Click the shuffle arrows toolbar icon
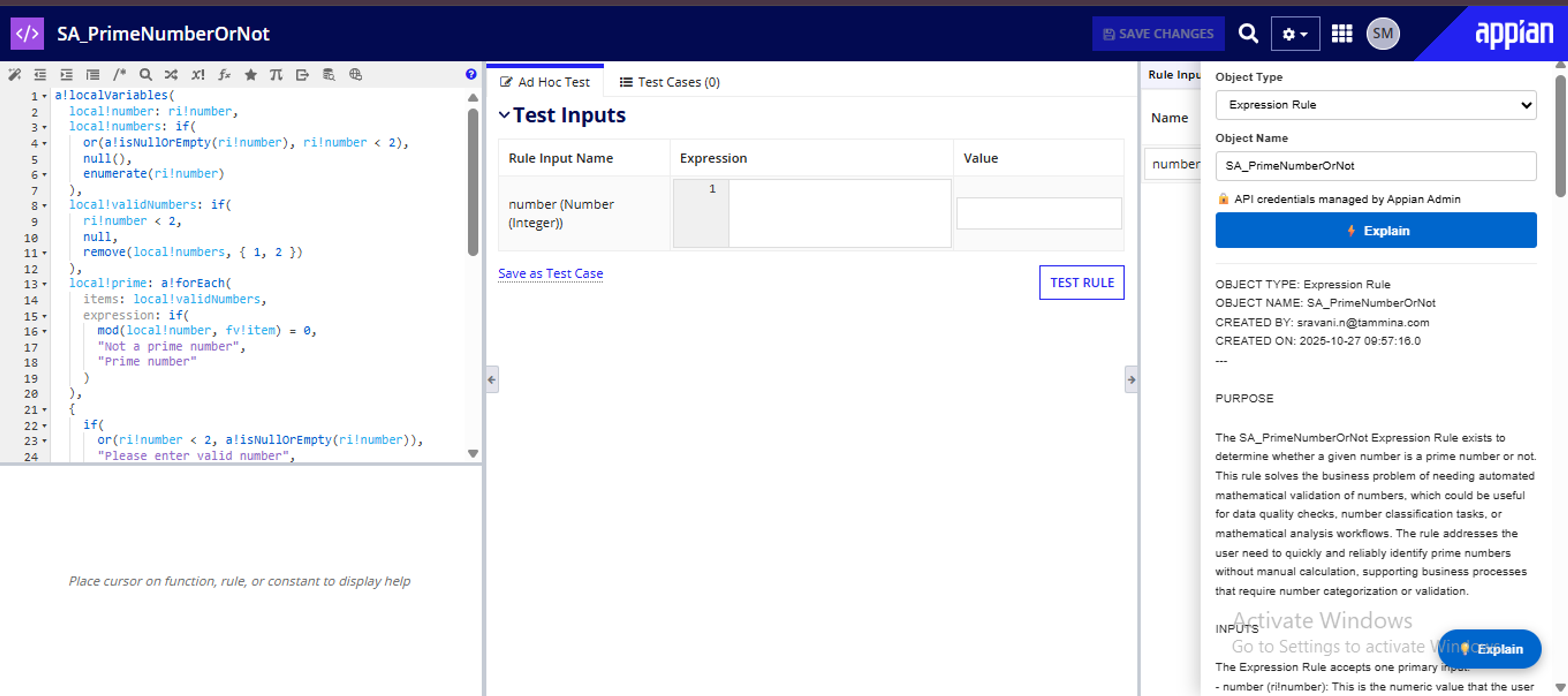 pyautogui.click(x=171, y=74)
